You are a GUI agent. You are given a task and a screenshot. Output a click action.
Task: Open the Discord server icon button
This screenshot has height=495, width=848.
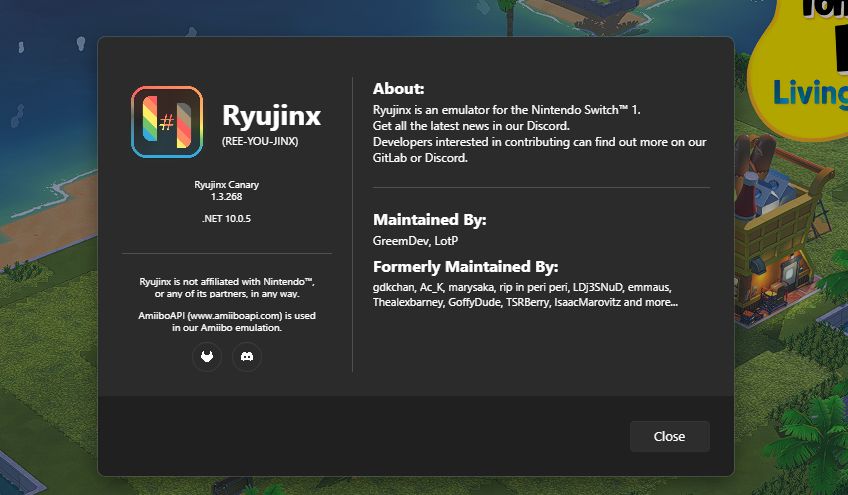pos(247,357)
